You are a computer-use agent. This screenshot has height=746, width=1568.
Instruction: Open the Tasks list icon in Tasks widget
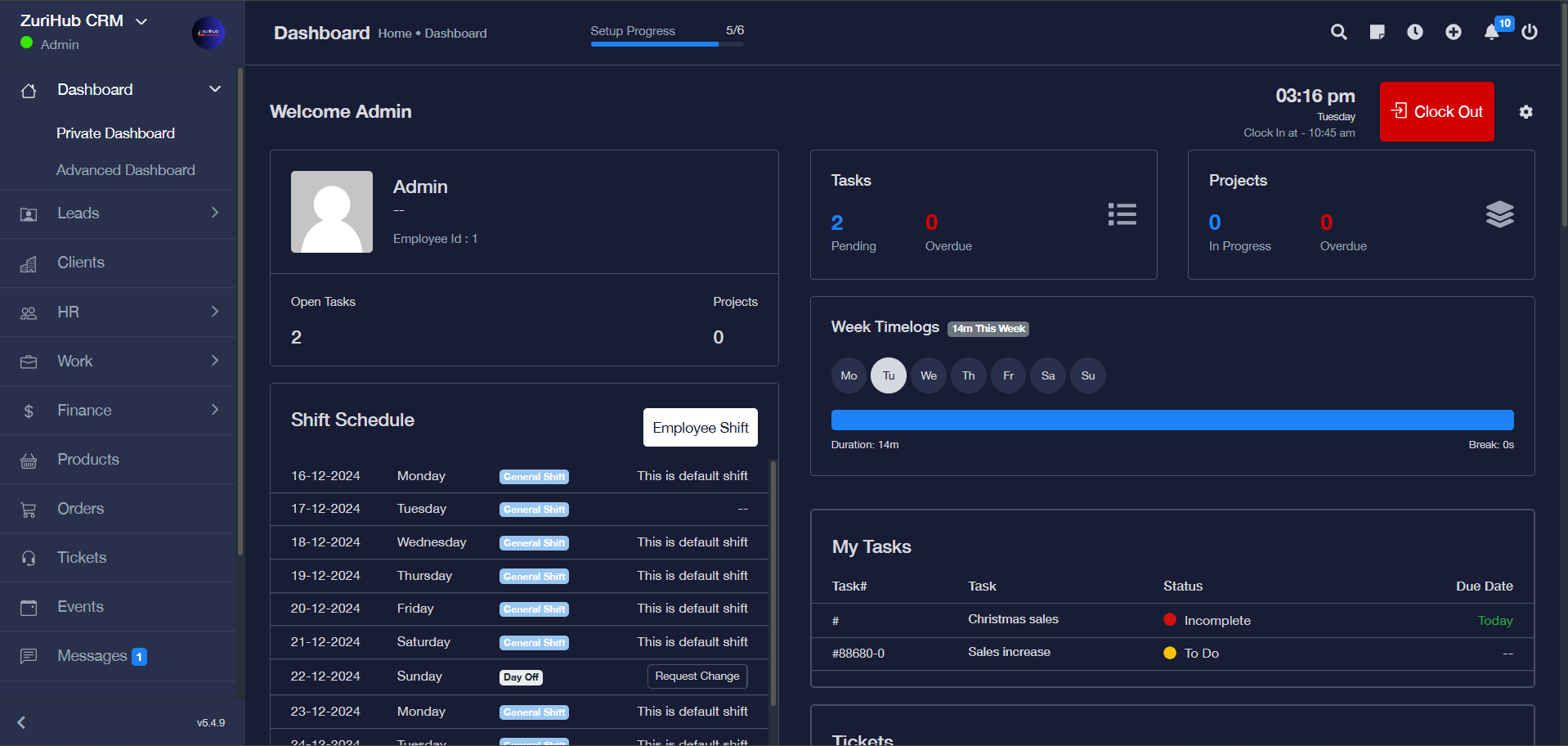pos(1122,213)
